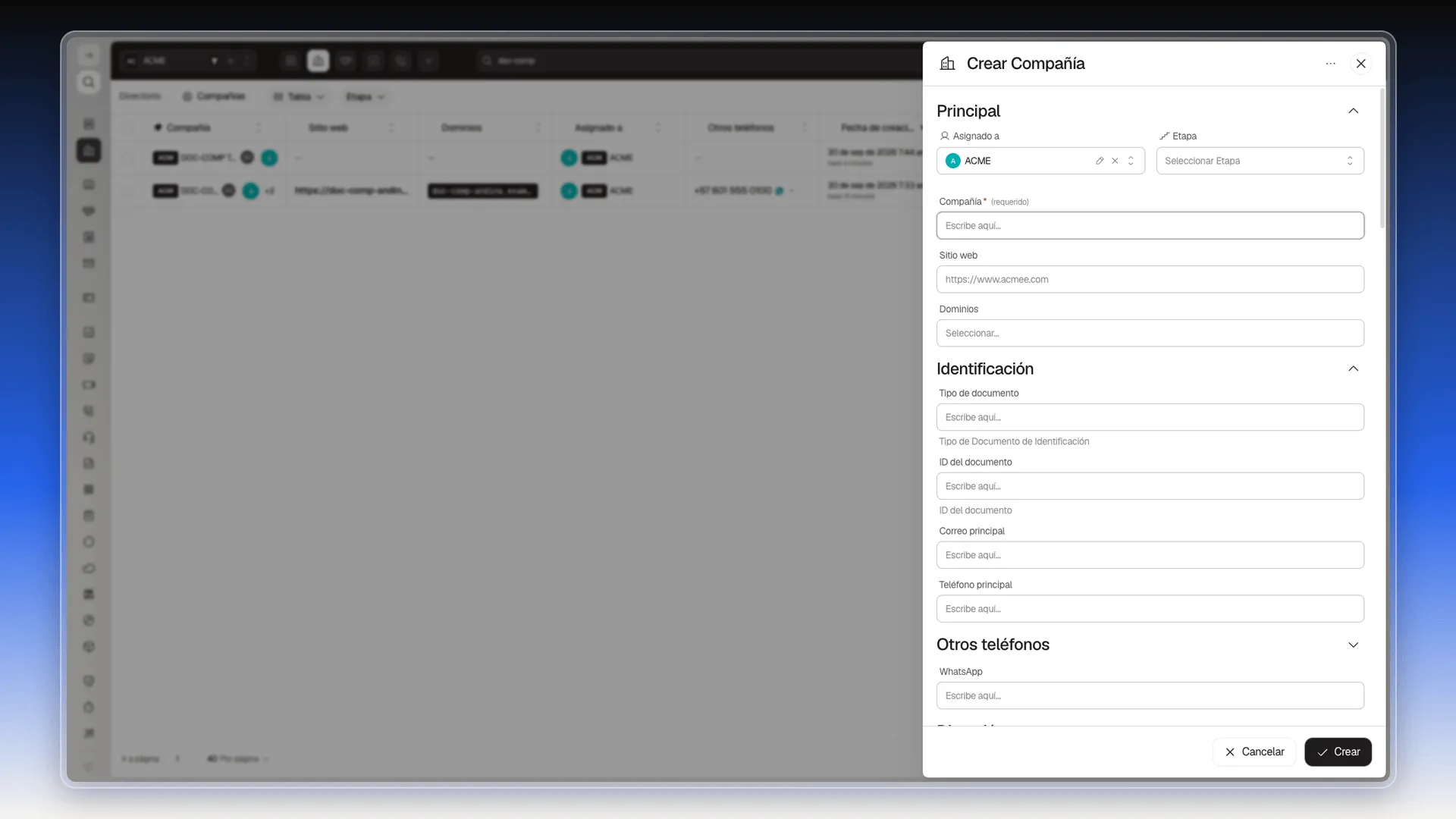This screenshot has width=1456, height=819.
Task: Click the Compañías breadcrumb in background
Action: [x=214, y=96]
